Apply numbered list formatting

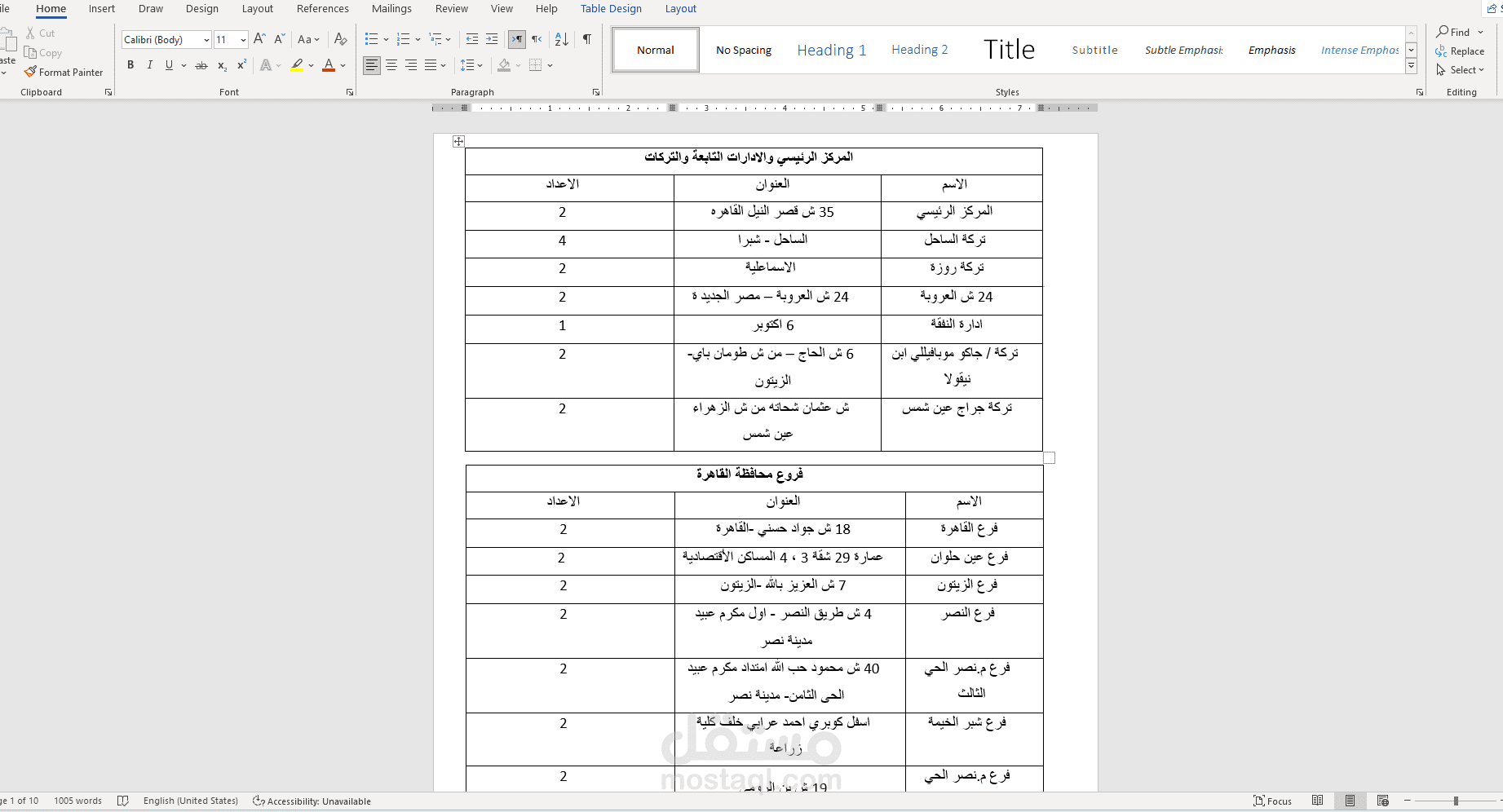(403, 39)
